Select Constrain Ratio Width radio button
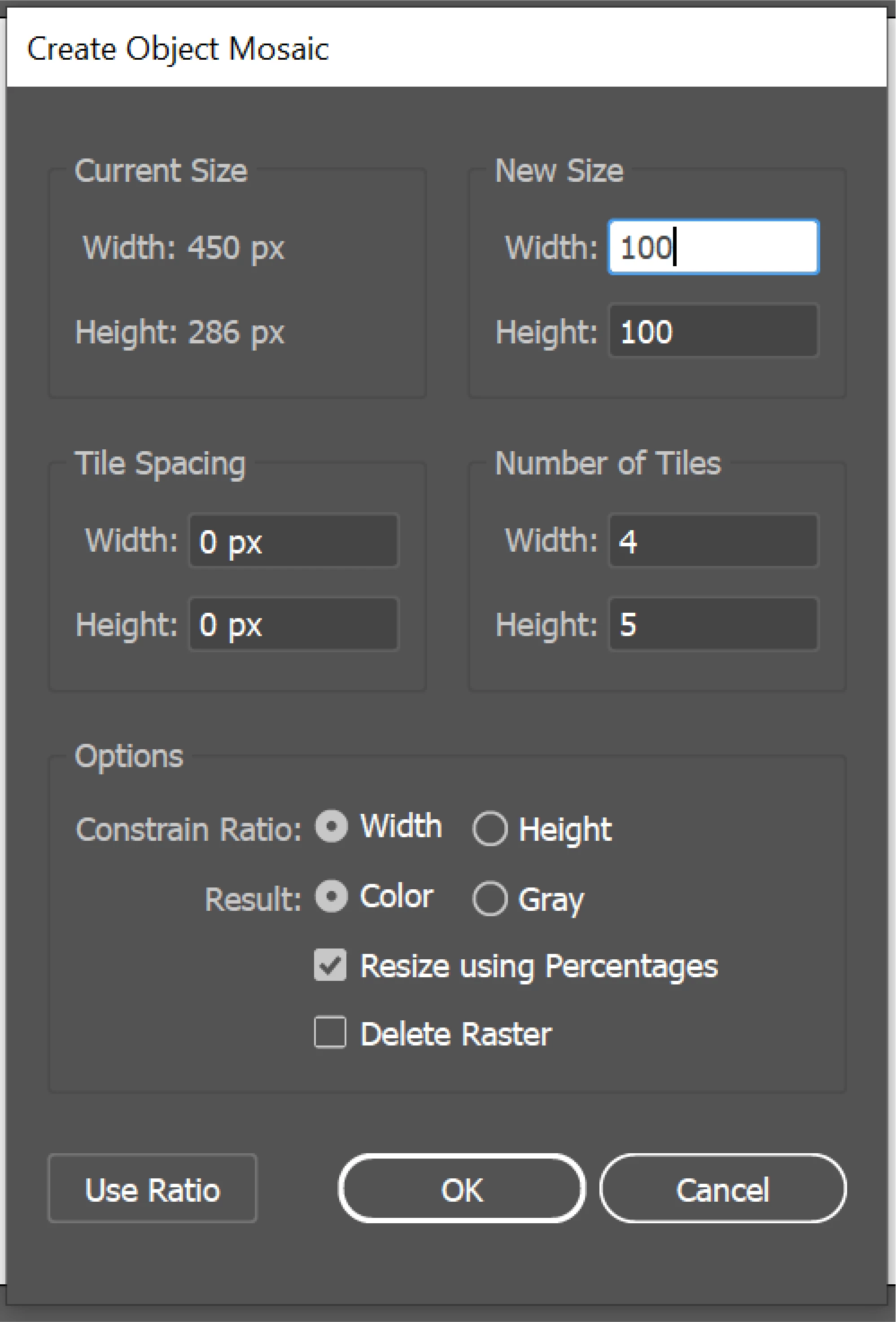The height and width of the screenshot is (1322, 896). click(332, 826)
